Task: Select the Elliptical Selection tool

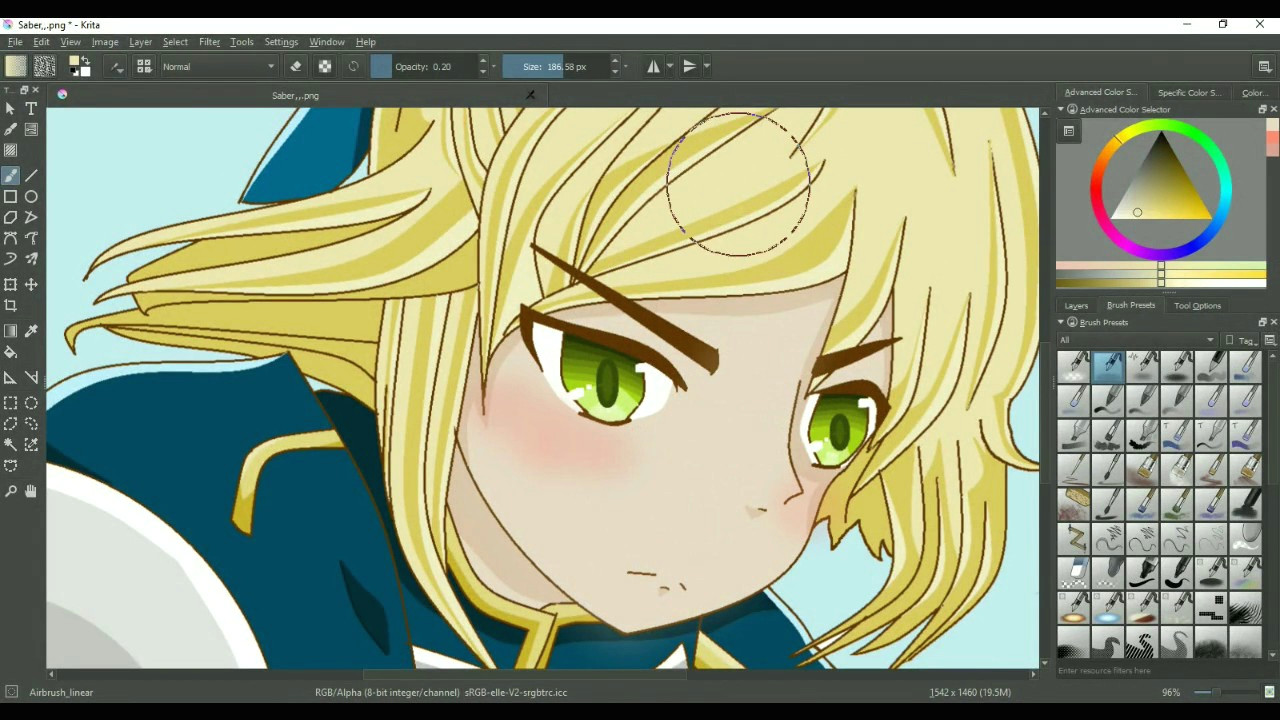Action: [31, 403]
